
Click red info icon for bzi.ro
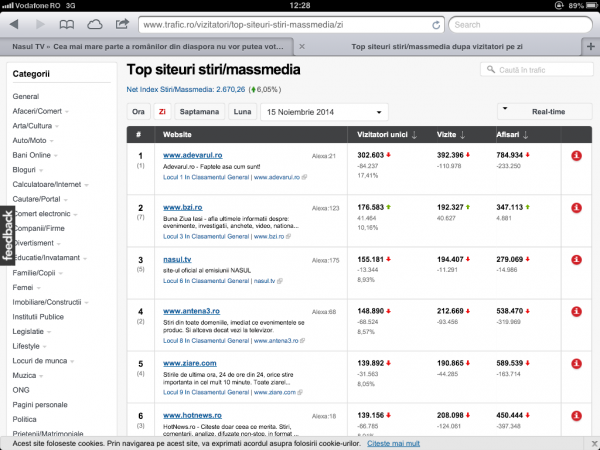click(x=576, y=207)
